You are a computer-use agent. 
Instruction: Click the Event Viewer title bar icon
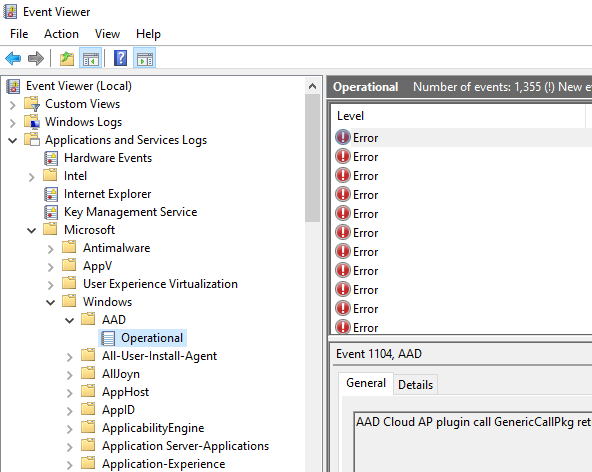click(10, 12)
